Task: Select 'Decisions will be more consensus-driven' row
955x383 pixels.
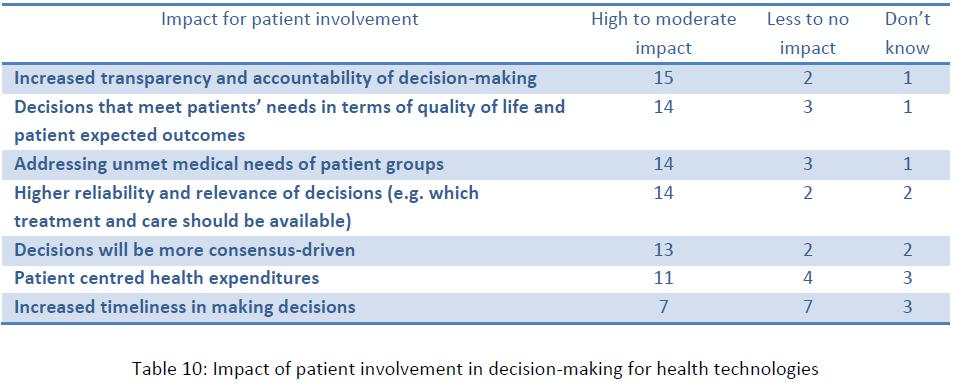Action: click(x=475, y=250)
